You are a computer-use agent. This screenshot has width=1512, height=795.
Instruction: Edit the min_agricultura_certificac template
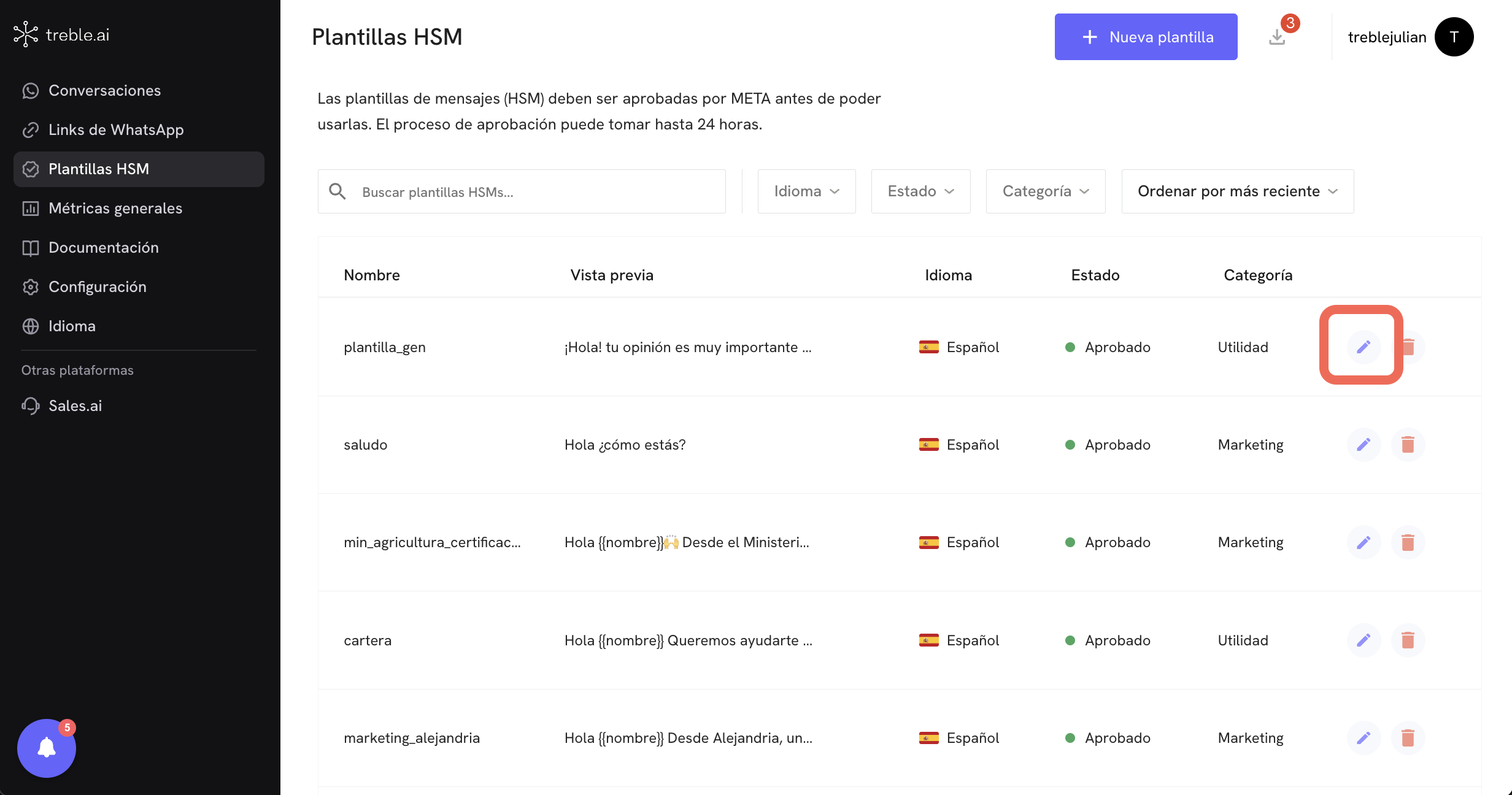click(1363, 542)
